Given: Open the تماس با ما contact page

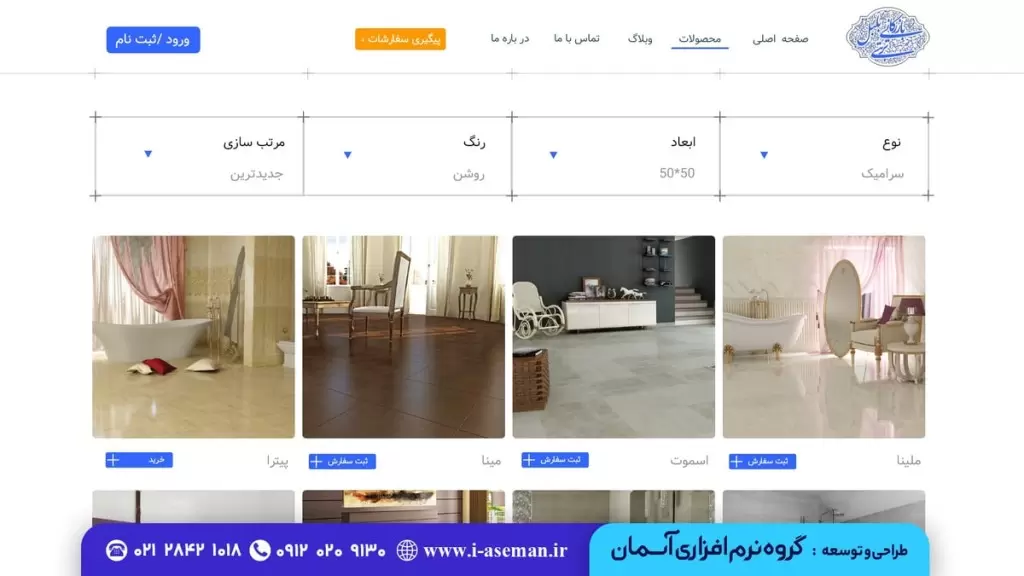Looking at the screenshot, I should click(x=577, y=39).
